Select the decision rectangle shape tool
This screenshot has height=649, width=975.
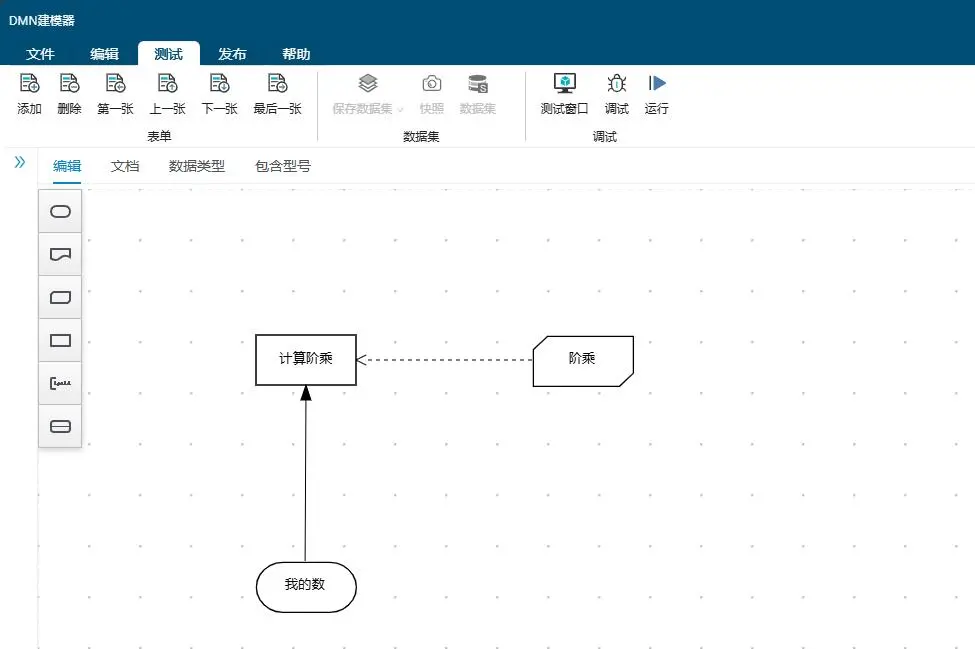tap(60, 340)
